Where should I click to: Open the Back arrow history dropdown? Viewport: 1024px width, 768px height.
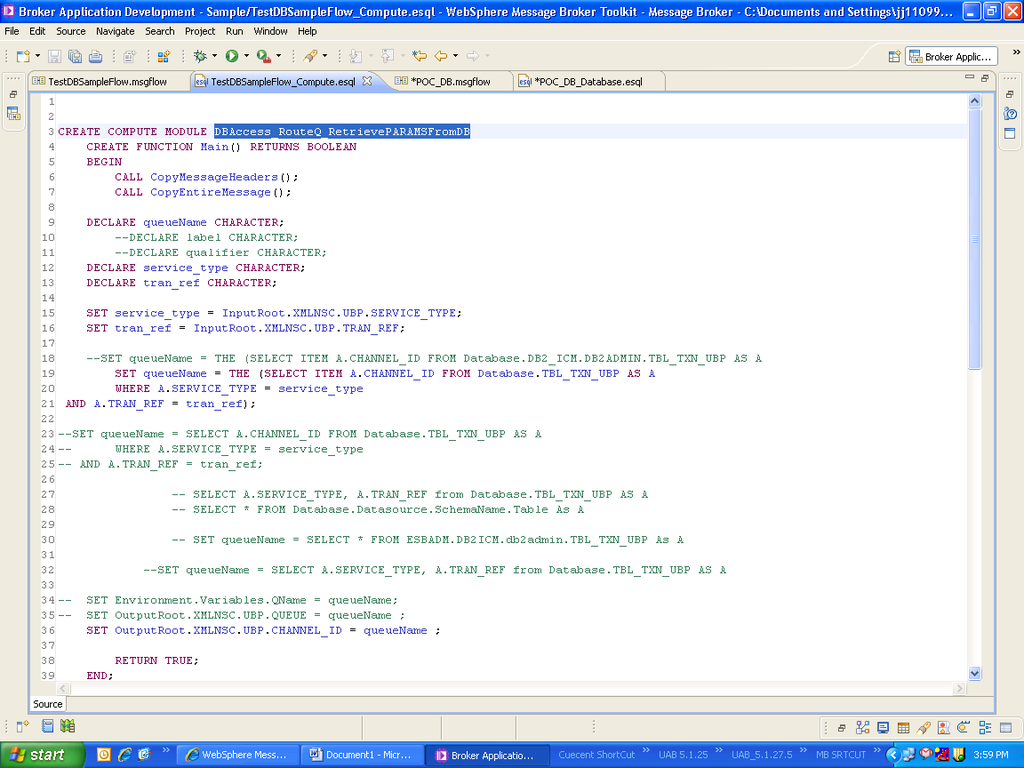(x=455, y=56)
